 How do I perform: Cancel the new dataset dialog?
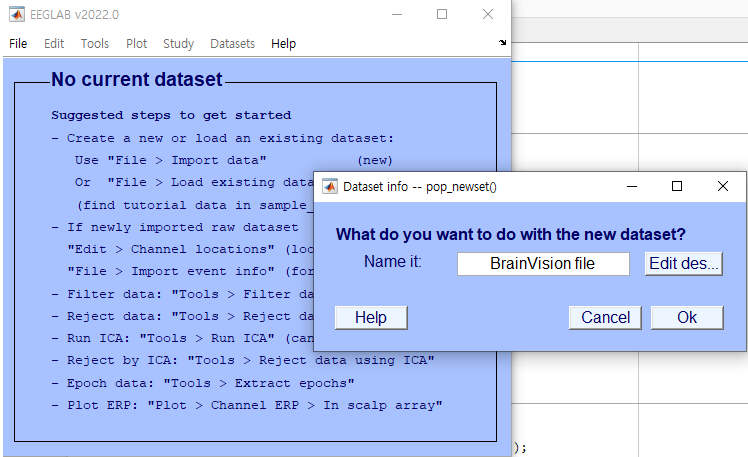pos(605,318)
